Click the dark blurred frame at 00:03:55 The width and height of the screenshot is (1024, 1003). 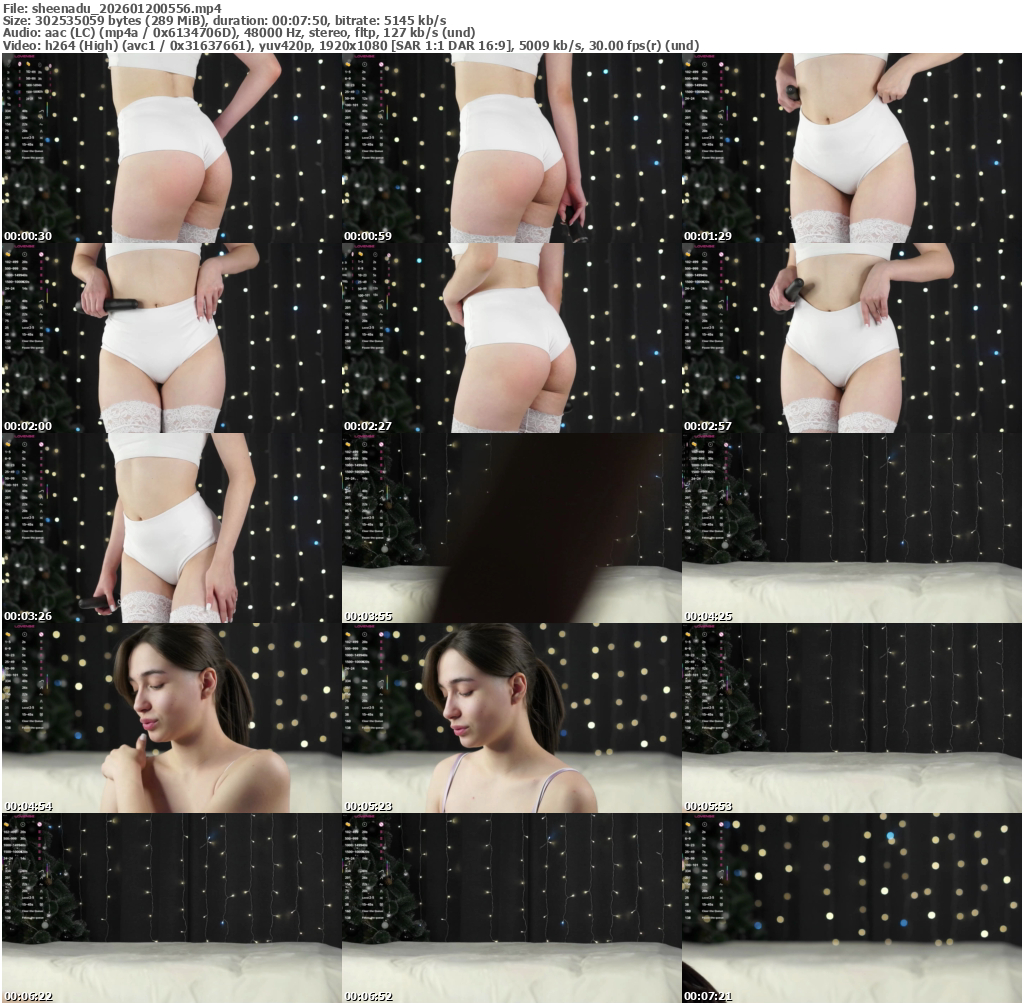click(511, 528)
